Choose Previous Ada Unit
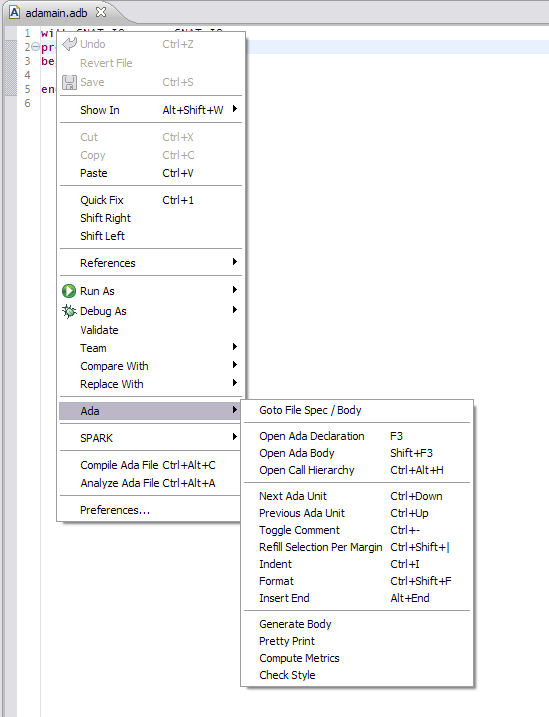The image size is (549, 717). point(357,513)
